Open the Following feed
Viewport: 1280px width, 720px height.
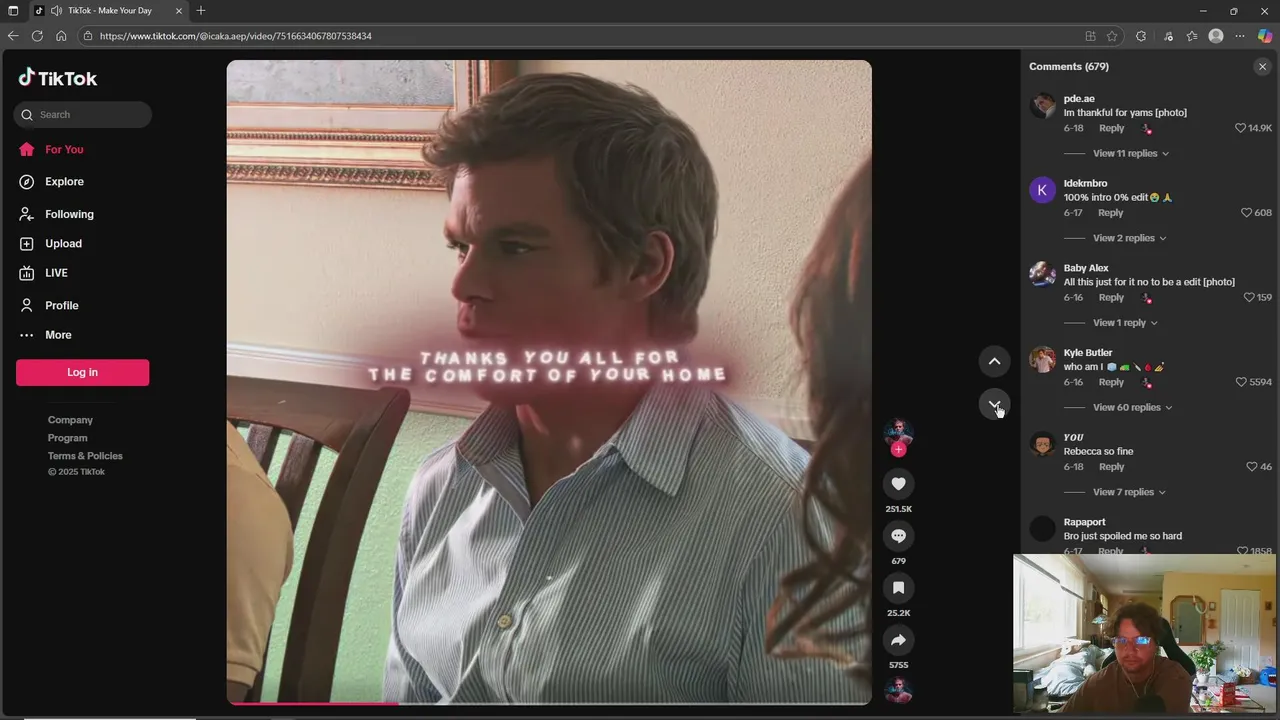tap(56, 214)
